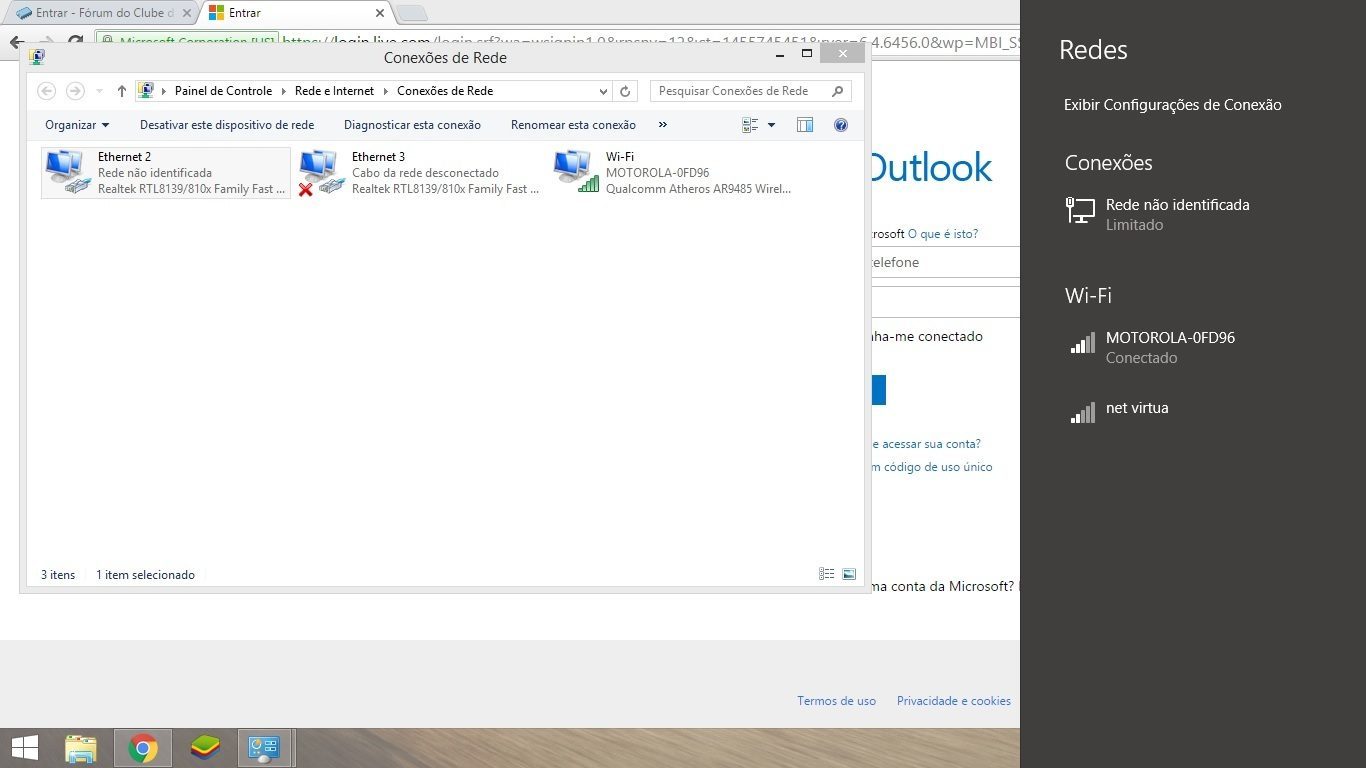Select the Wi-Fi adapter icon
The image size is (1366, 768).
[576, 172]
